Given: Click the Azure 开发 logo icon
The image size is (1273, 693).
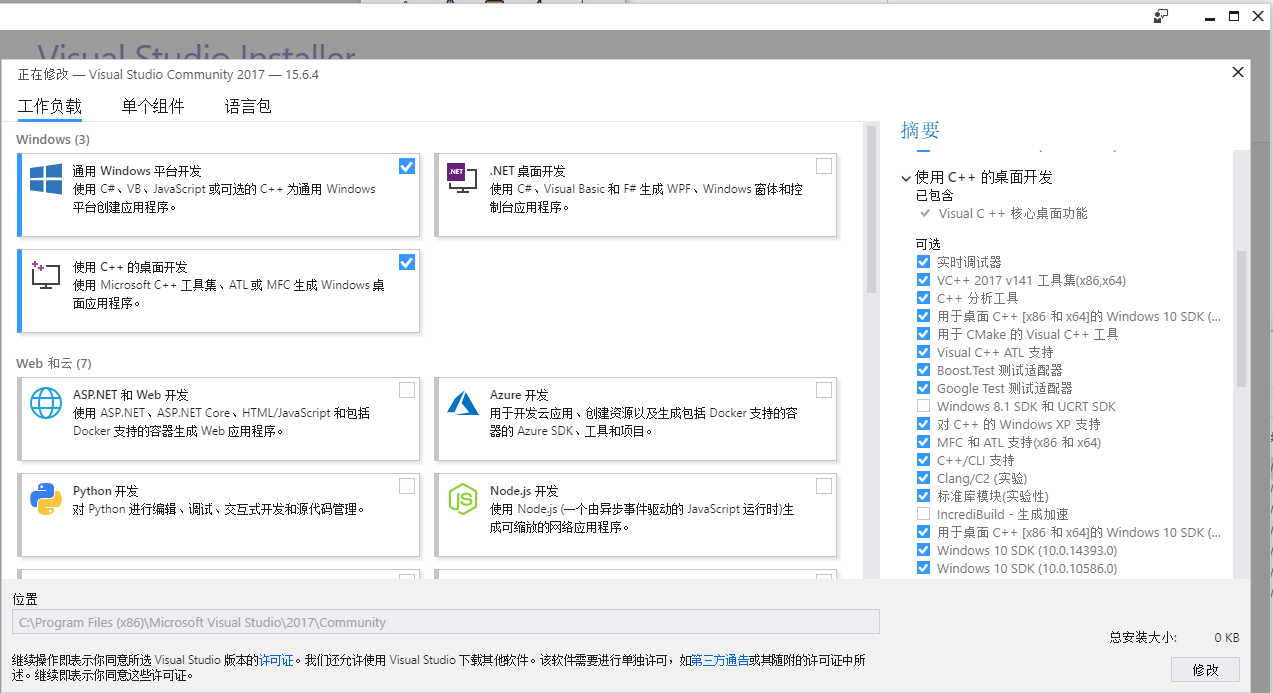Looking at the screenshot, I should 463,402.
